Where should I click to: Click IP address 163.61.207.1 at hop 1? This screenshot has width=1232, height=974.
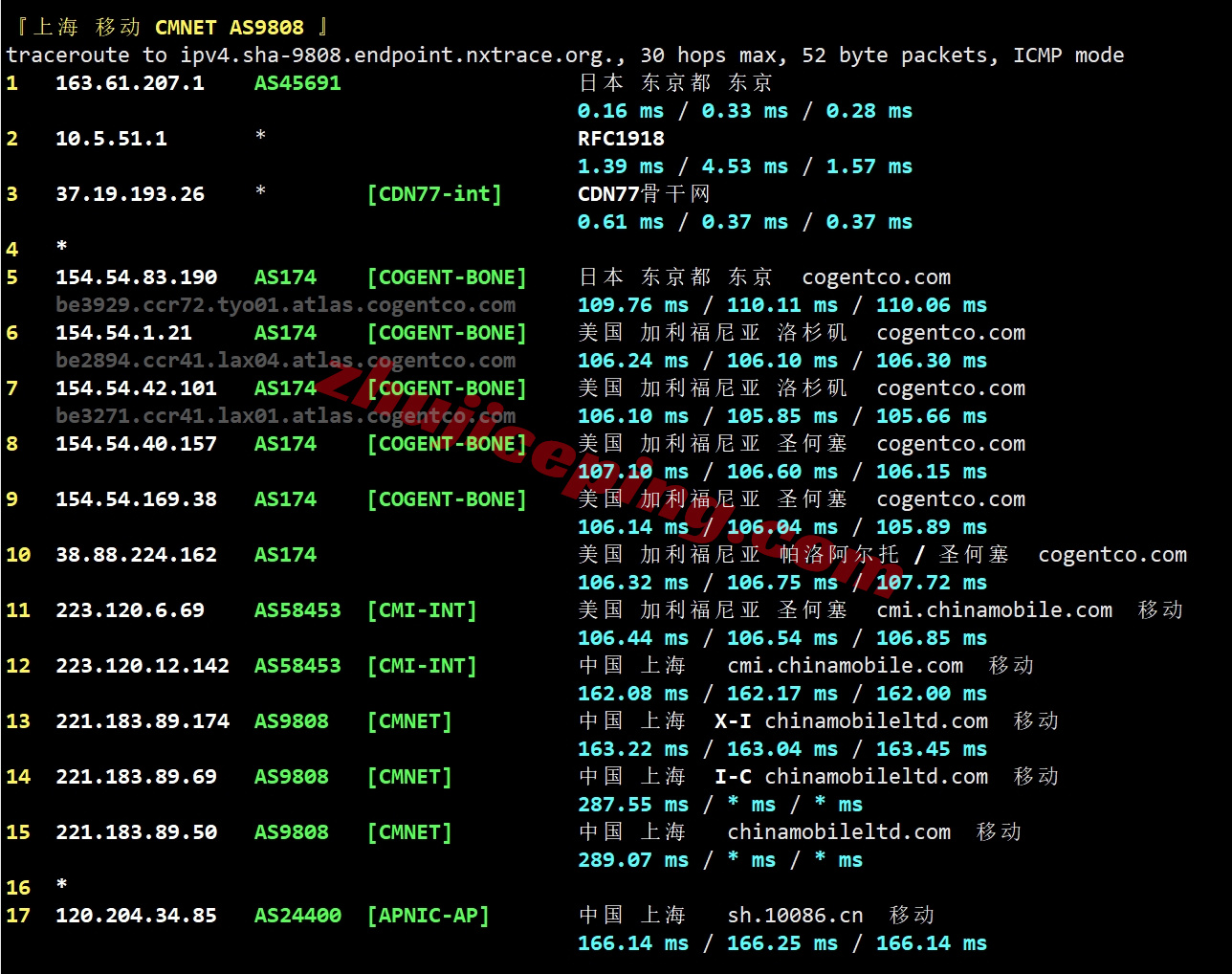129,83
